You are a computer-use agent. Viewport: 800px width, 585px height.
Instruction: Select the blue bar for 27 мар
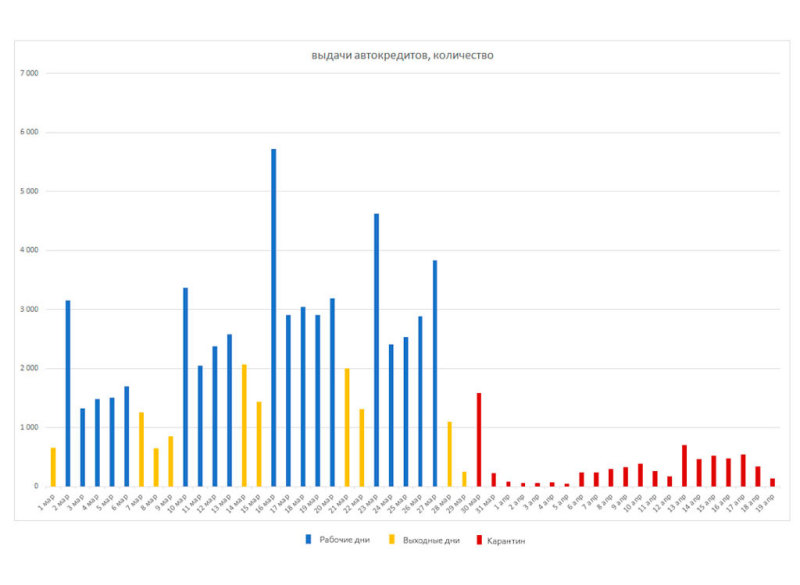click(435, 373)
